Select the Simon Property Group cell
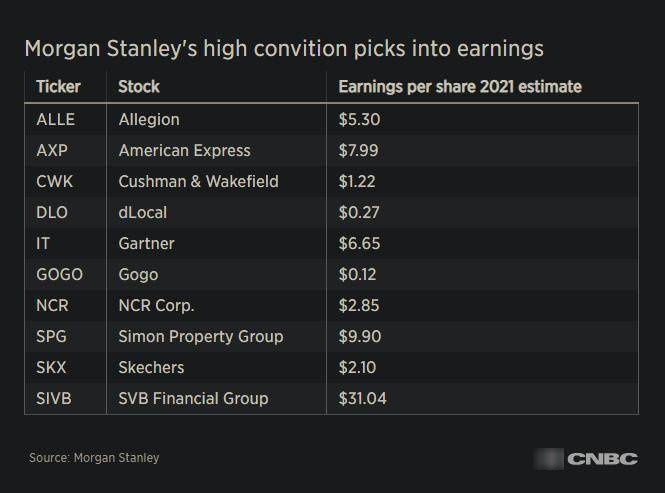 pyautogui.click(x=200, y=336)
